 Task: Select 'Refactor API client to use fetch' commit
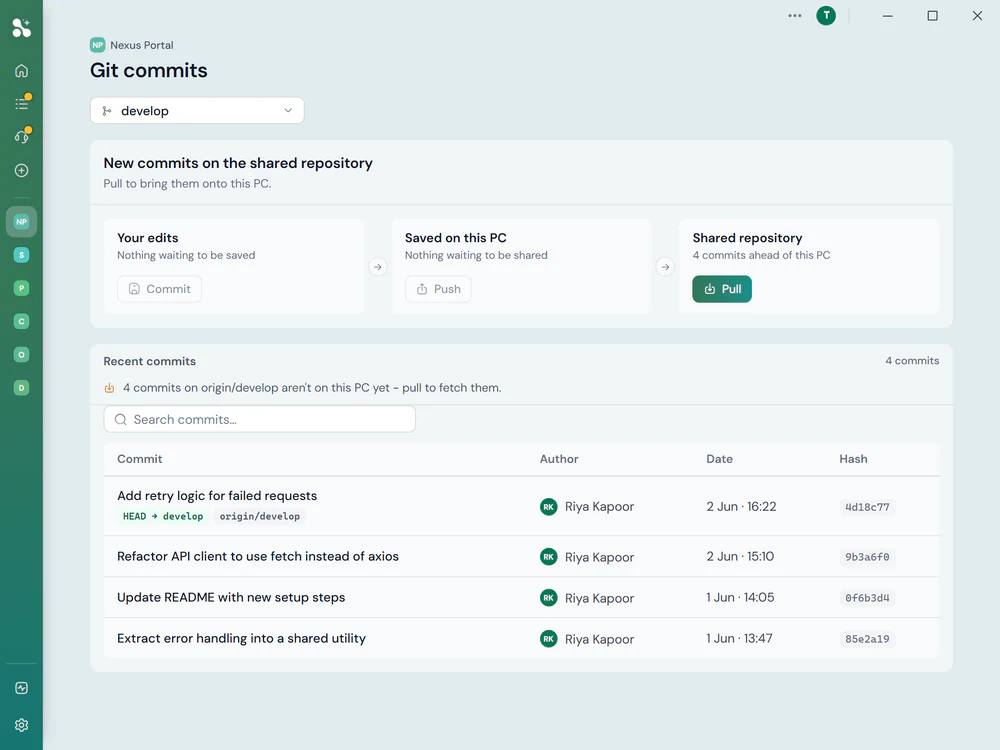tap(522, 557)
